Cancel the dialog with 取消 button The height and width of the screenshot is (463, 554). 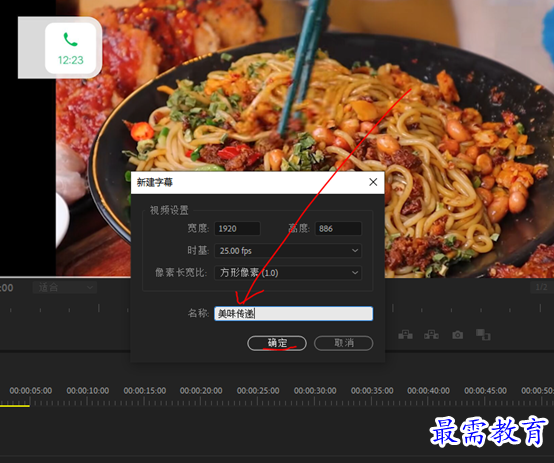coord(343,343)
